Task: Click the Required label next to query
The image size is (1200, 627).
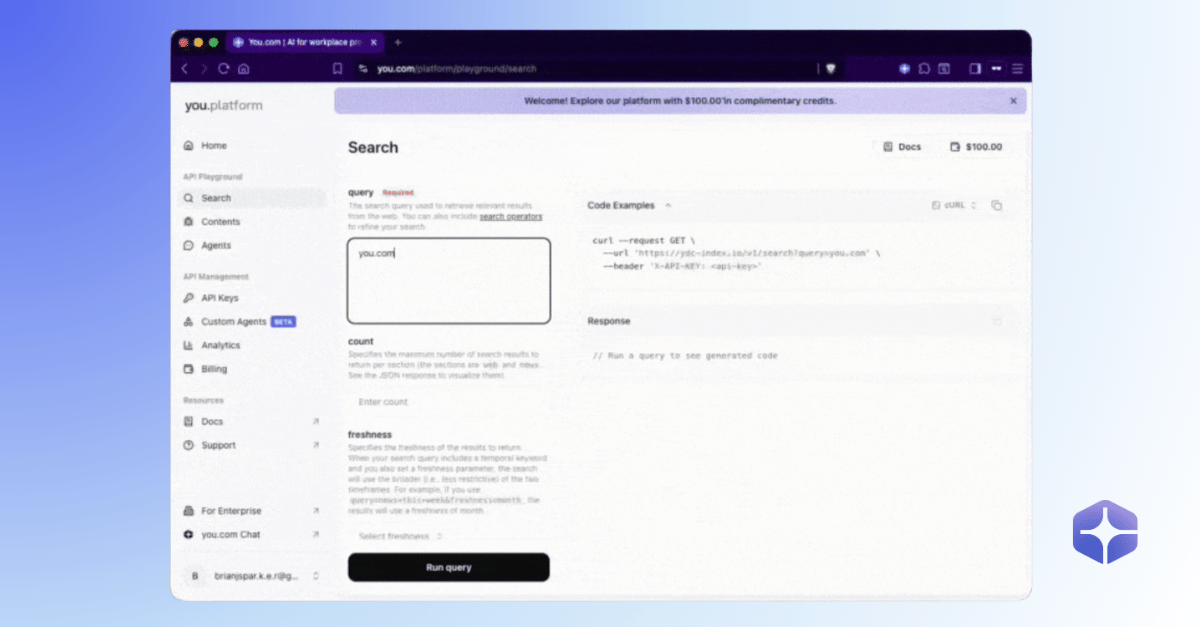Action: (398, 192)
